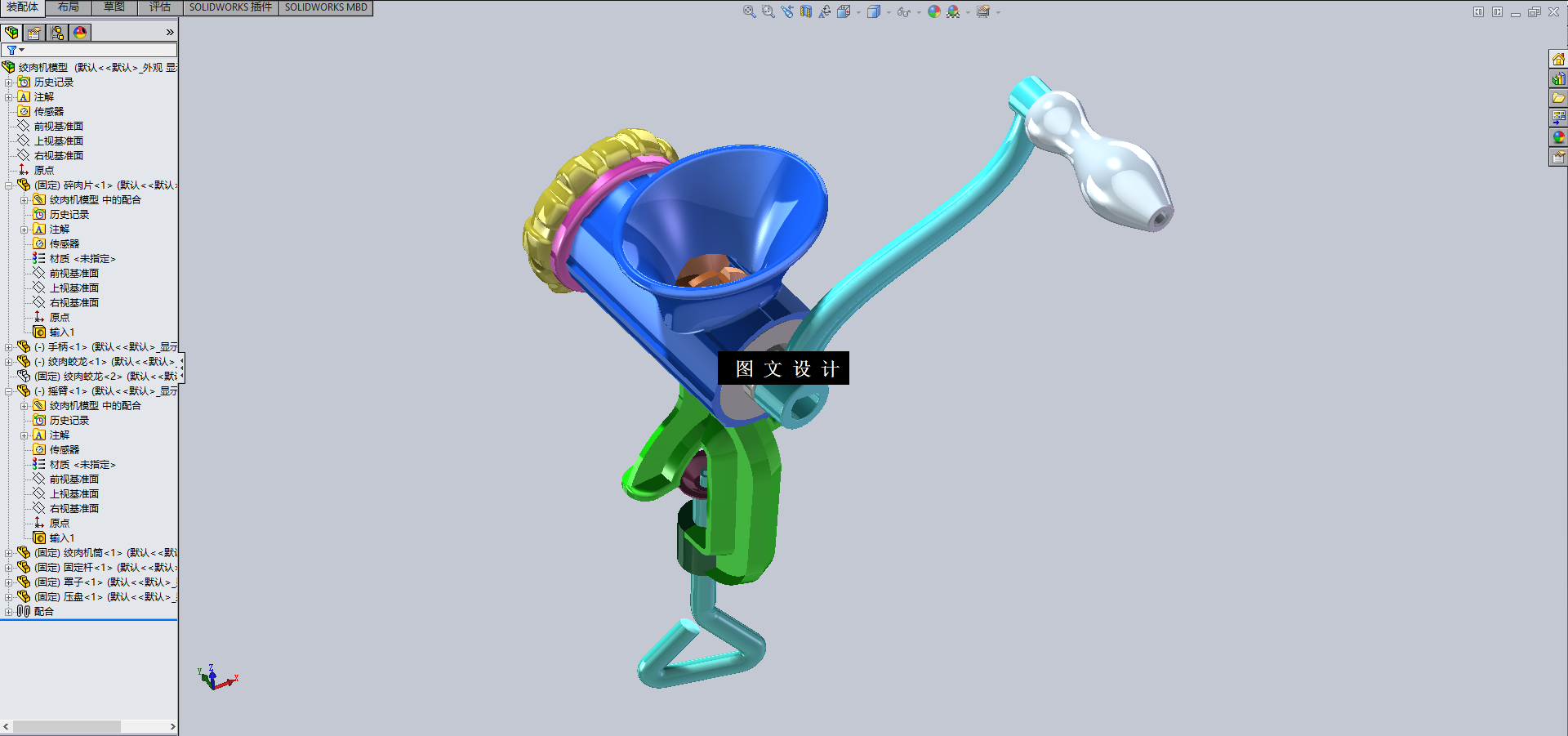Click the feature tree filter input field

pyautogui.click(x=90, y=50)
